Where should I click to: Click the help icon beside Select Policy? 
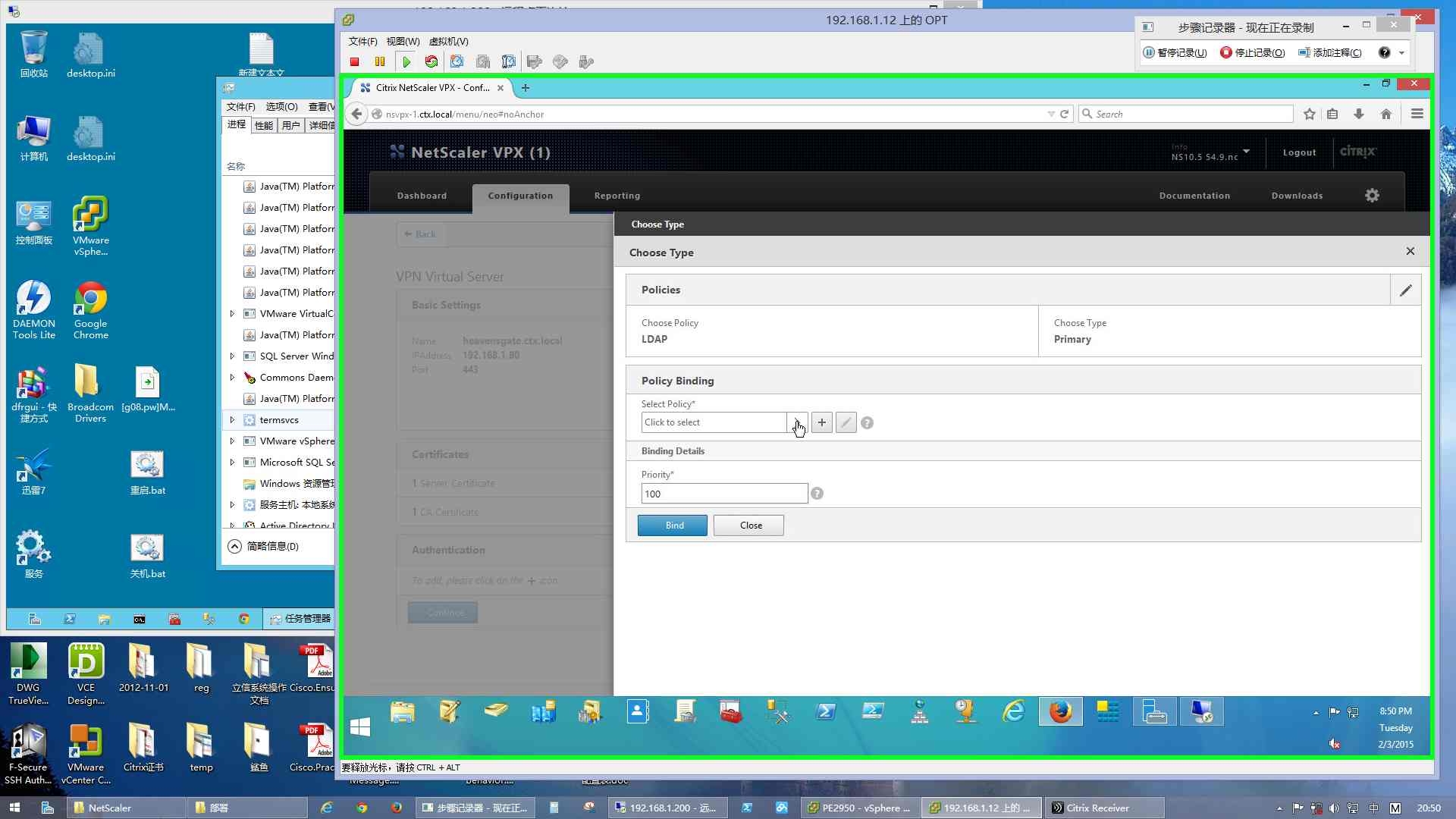pyautogui.click(x=868, y=423)
